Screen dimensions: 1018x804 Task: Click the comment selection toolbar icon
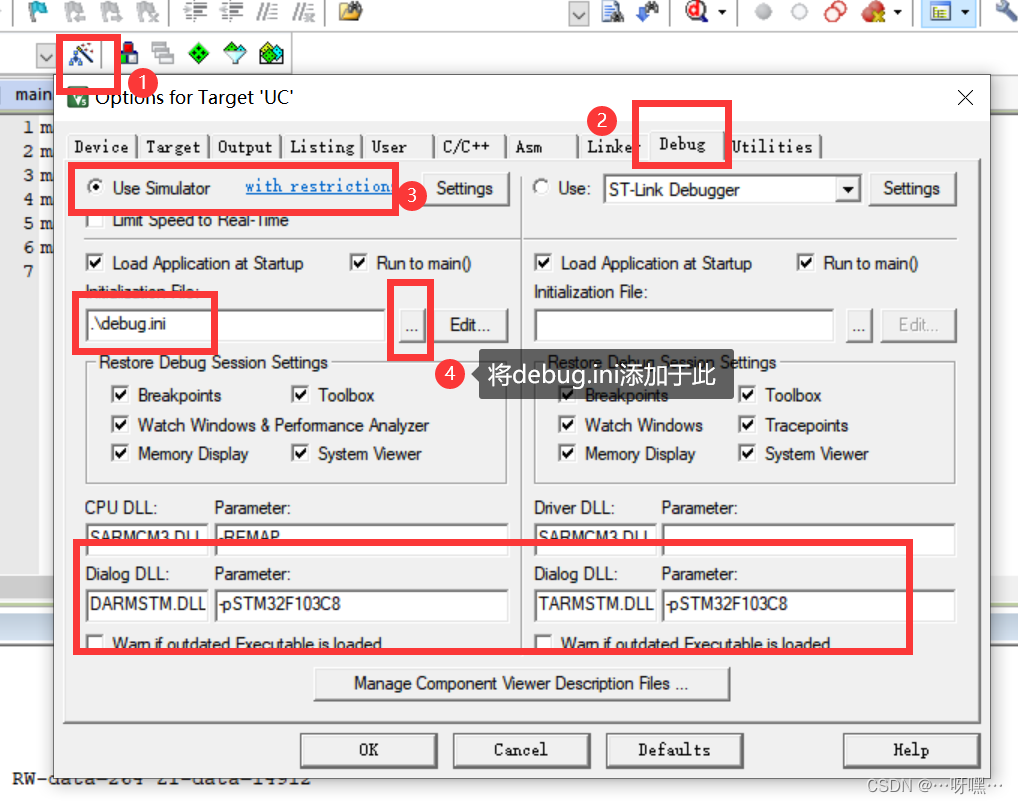(x=267, y=11)
